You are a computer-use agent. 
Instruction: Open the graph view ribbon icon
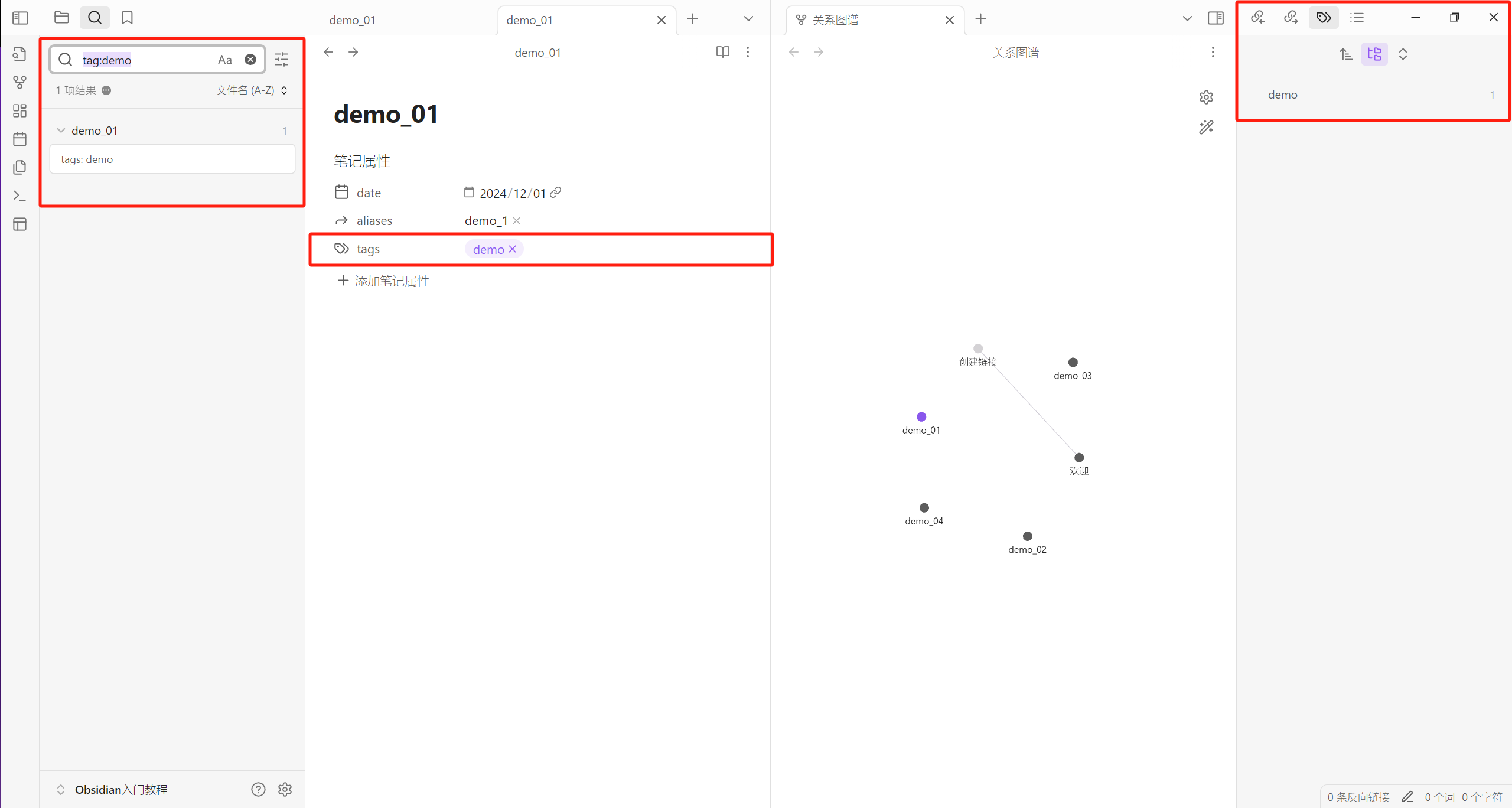pos(19,82)
